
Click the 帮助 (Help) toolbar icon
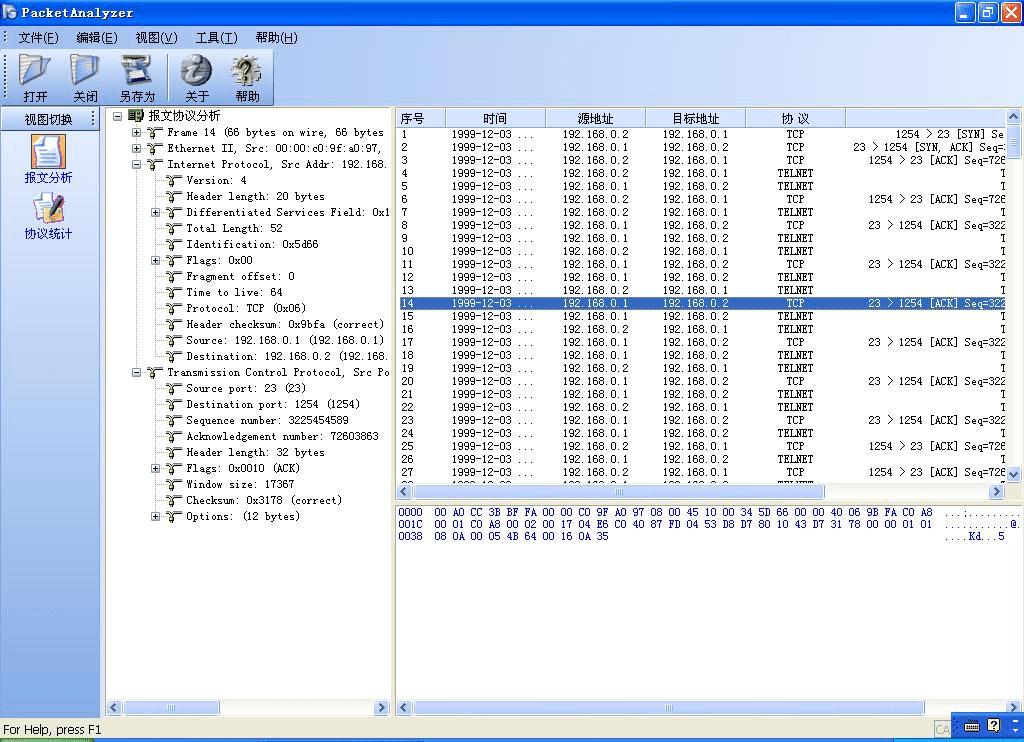pos(246,77)
